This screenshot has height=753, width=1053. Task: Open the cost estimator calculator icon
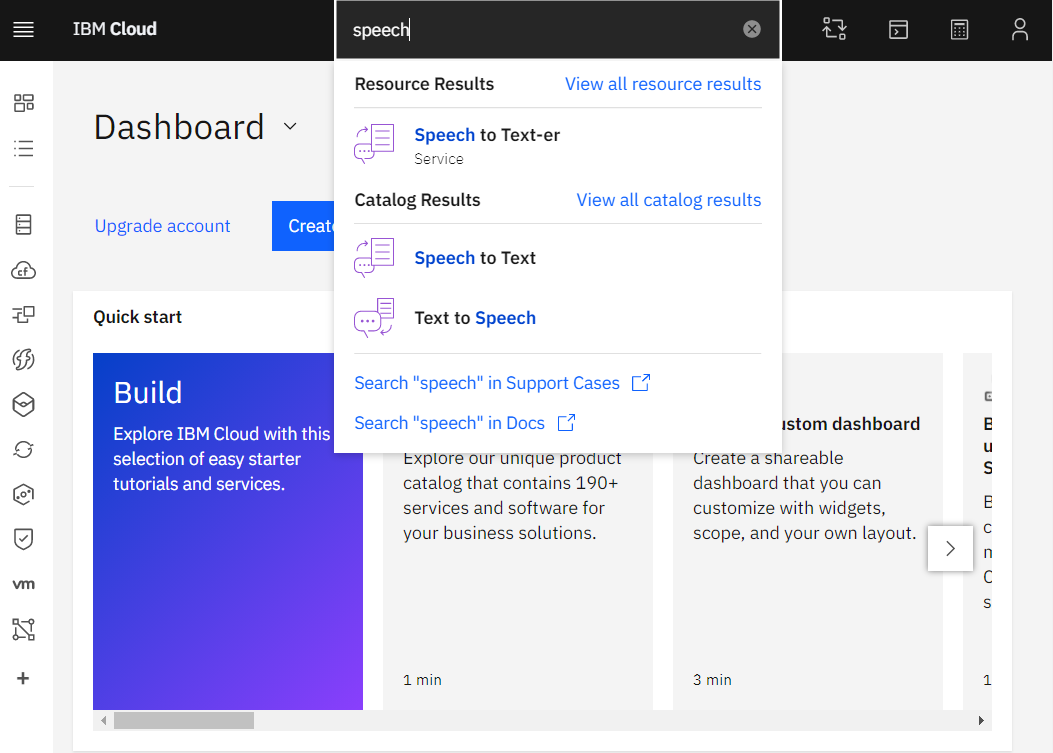959,30
